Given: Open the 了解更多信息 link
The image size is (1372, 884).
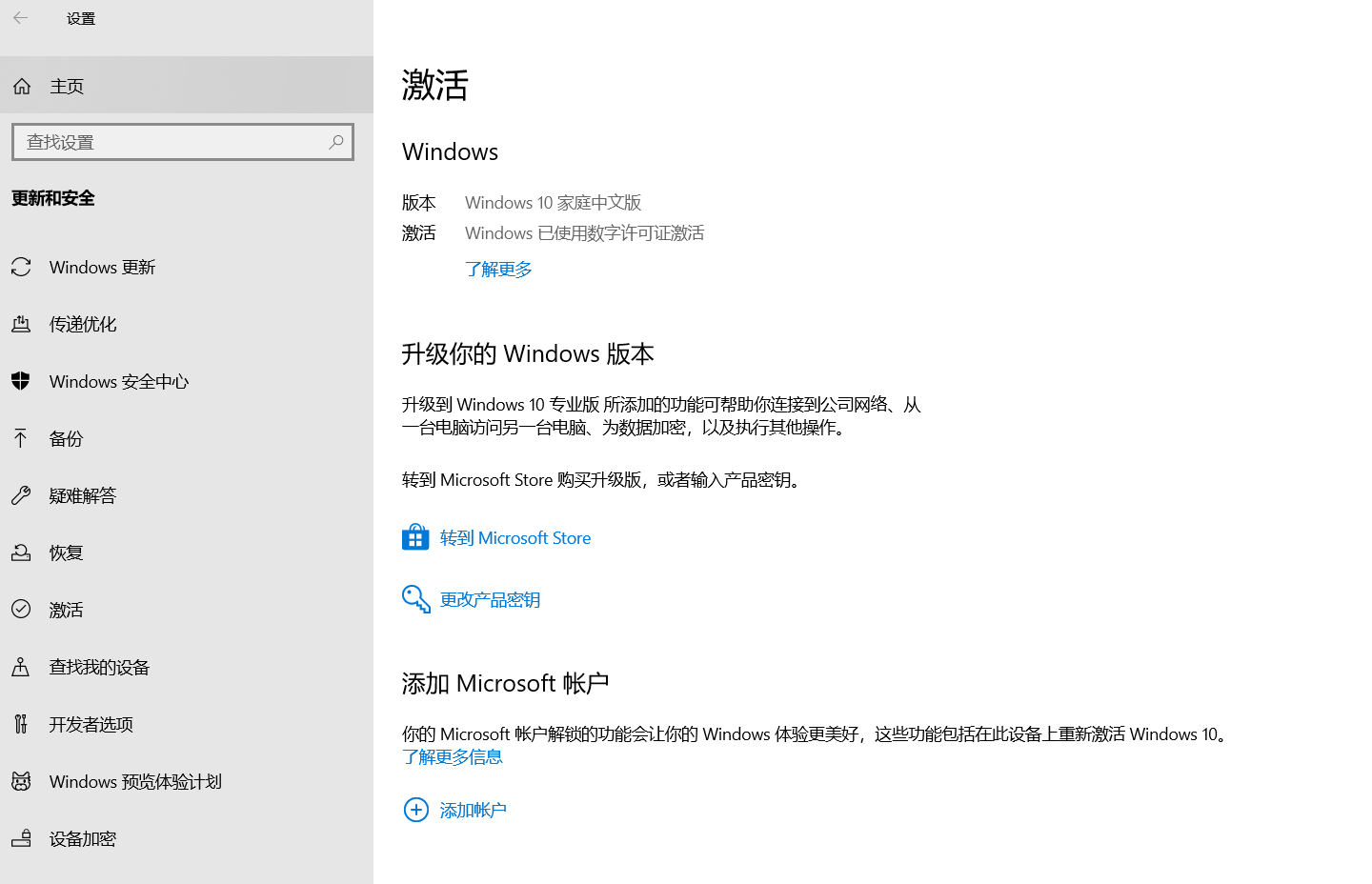Looking at the screenshot, I should point(453,757).
